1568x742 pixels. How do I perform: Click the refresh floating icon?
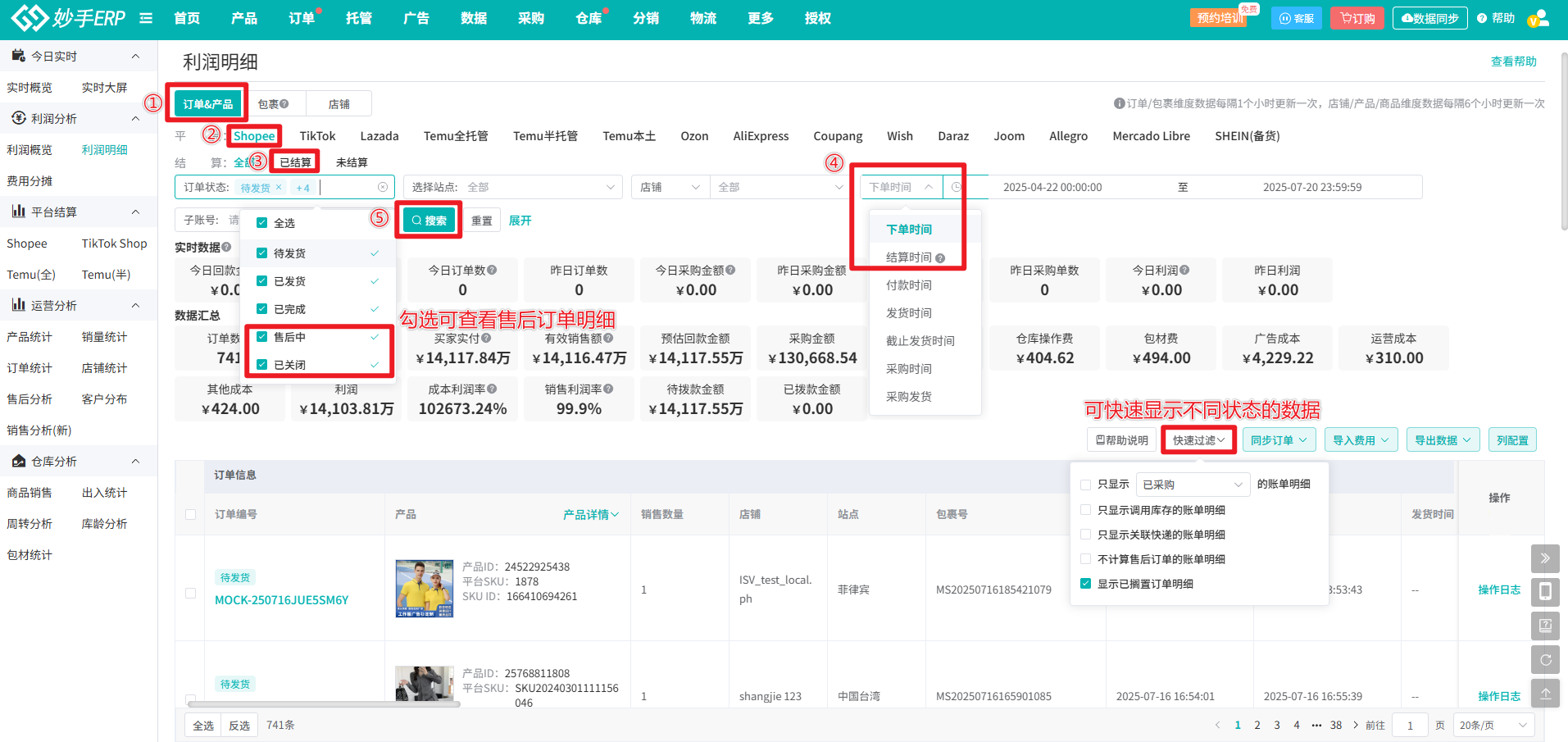1545,659
